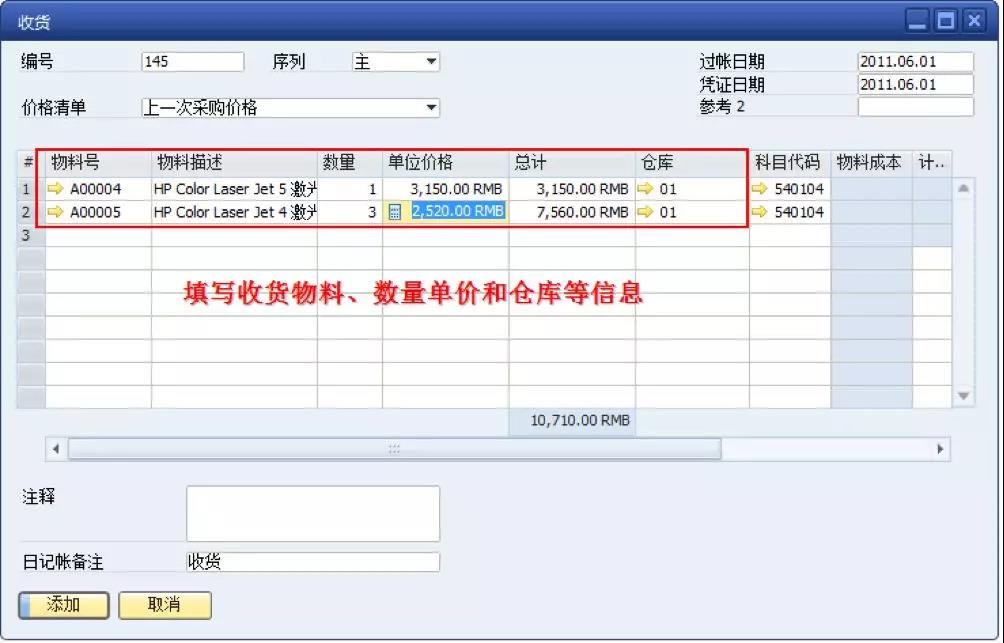This screenshot has height=643, width=1004.
Task: Click the 编号 field showing 145
Action: tap(190, 61)
